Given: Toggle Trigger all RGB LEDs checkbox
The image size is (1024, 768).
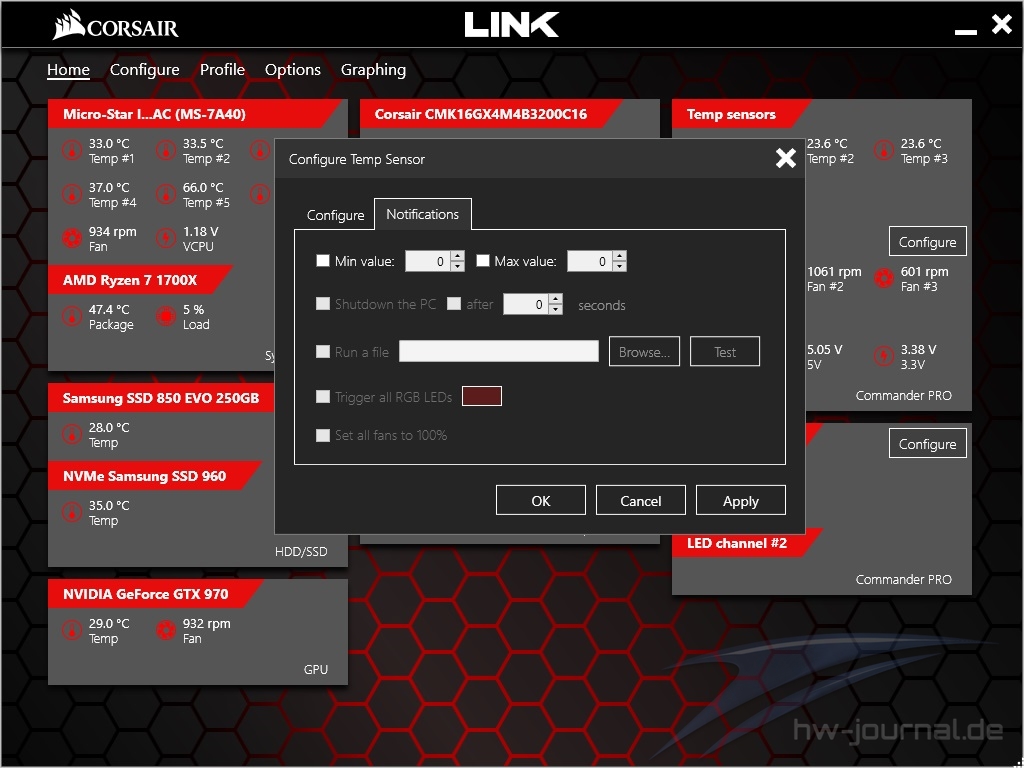Looking at the screenshot, I should [x=323, y=396].
